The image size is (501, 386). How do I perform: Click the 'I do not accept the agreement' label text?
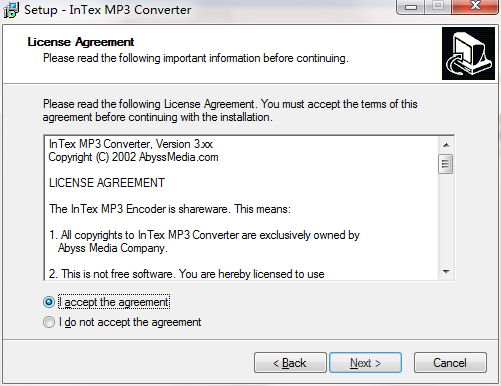[x=130, y=322]
